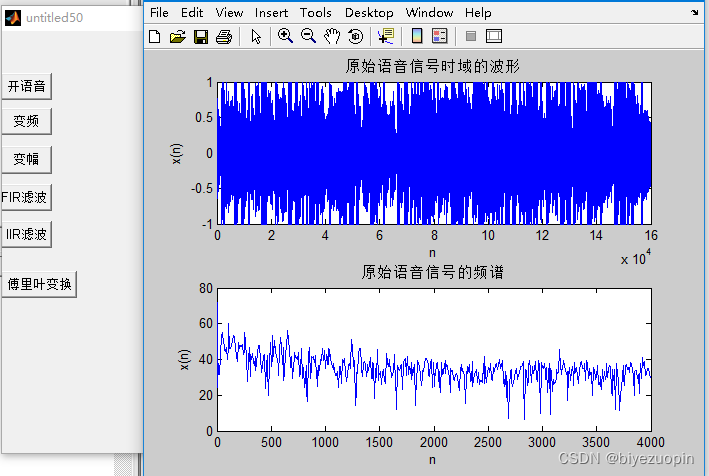
Task: Click the New Figure icon
Action: point(155,36)
